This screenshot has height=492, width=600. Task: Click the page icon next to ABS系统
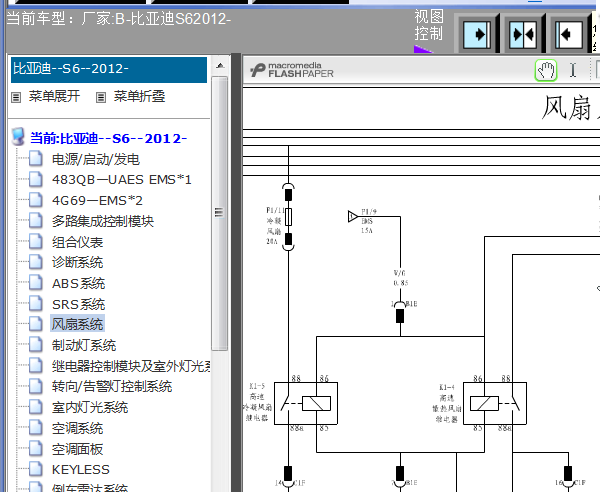click(36, 283)
